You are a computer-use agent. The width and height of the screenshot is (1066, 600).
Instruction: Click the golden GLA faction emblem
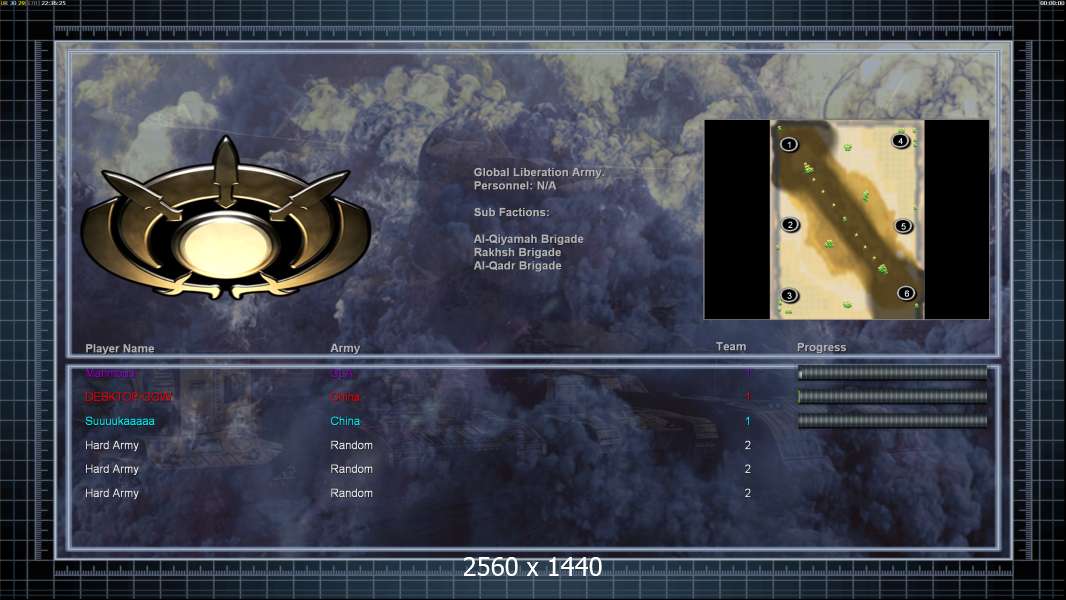pyautogui.click(x=226, y=219)
